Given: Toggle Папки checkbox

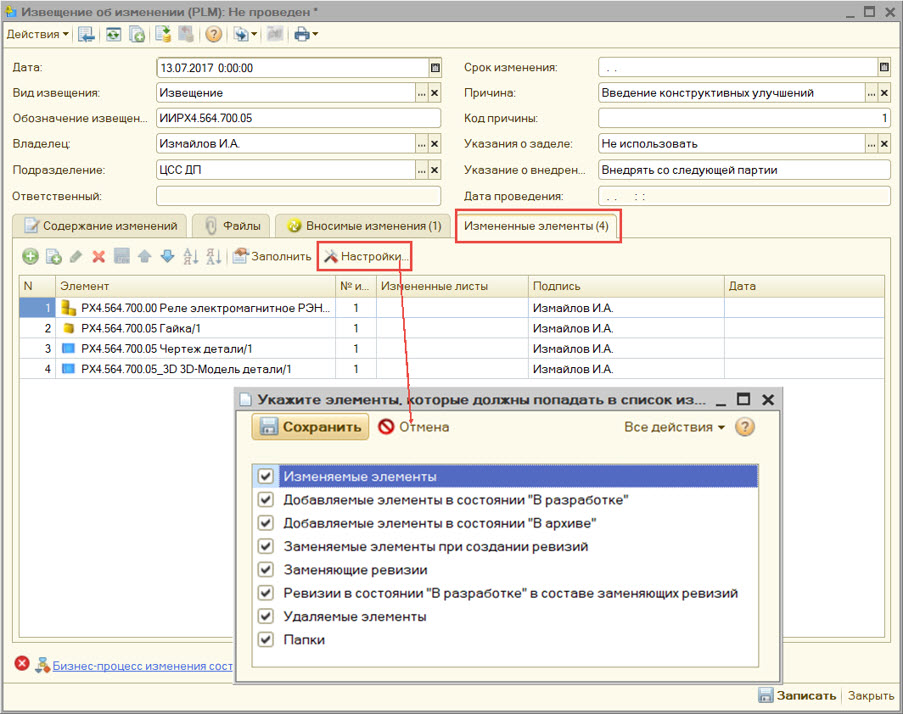Looking at the screenshot, I should click(x=265, y=639).
